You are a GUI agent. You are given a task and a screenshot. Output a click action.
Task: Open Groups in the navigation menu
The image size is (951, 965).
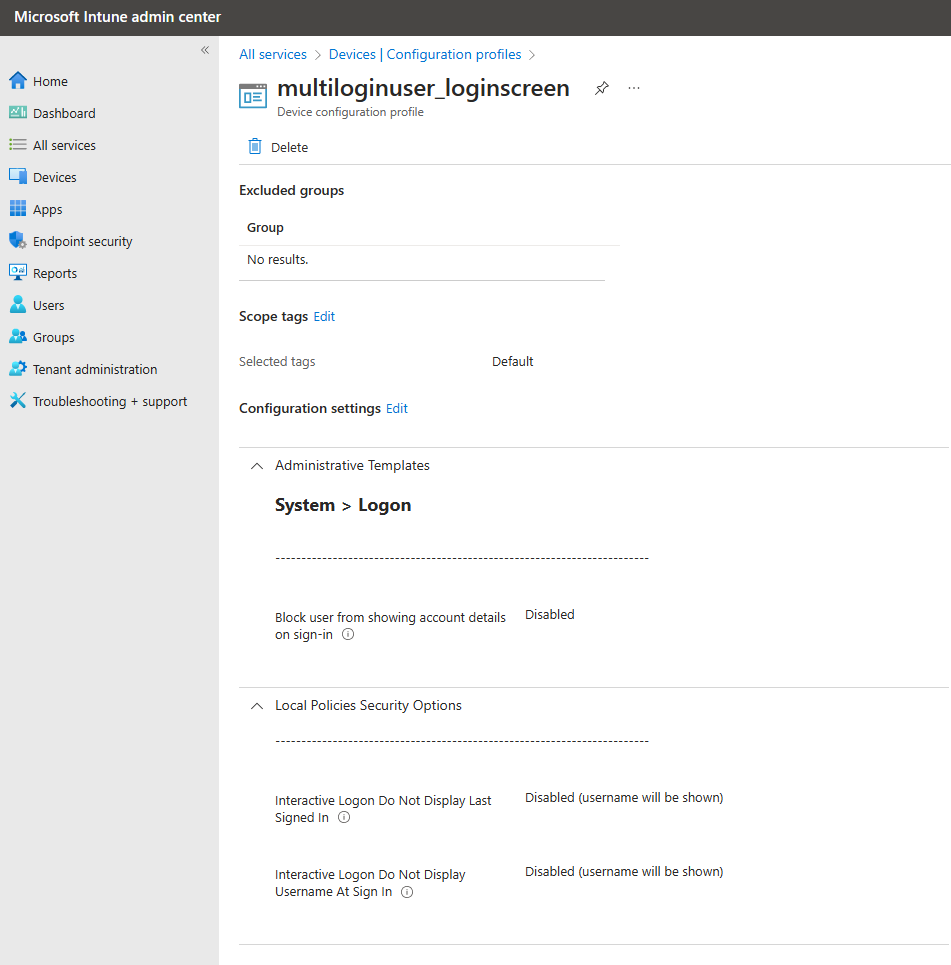pos(54,337)
